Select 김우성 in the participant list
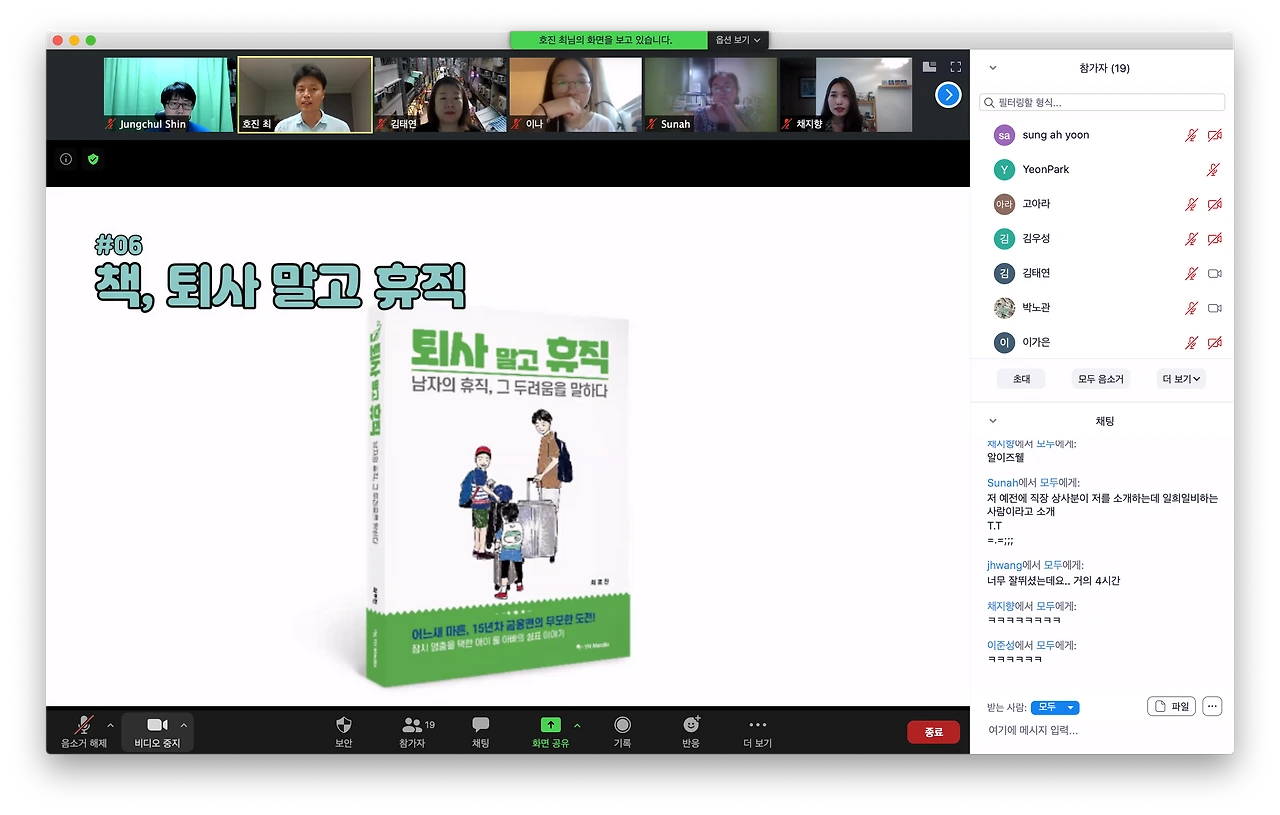 [1102, 239]
